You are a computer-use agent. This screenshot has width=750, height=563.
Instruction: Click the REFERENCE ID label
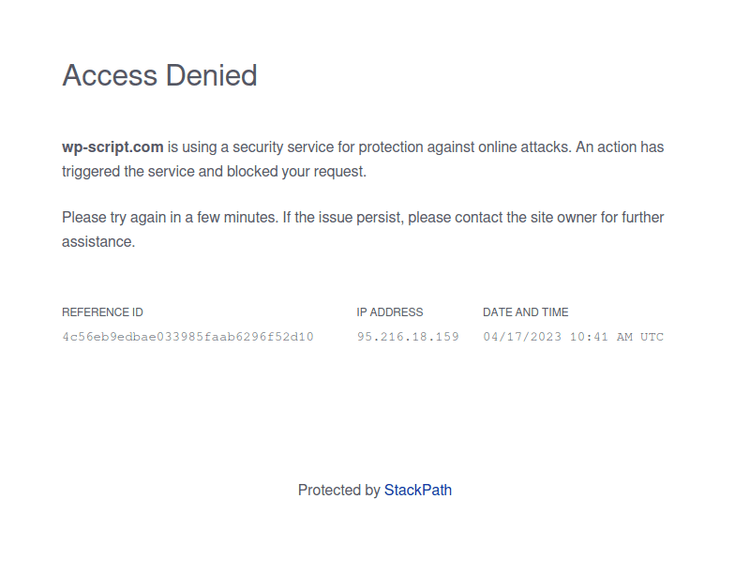tap(102, 312)
